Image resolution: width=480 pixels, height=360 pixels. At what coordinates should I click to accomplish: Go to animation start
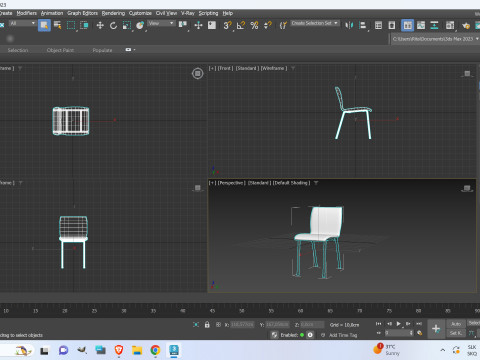(x=378, y=323)
